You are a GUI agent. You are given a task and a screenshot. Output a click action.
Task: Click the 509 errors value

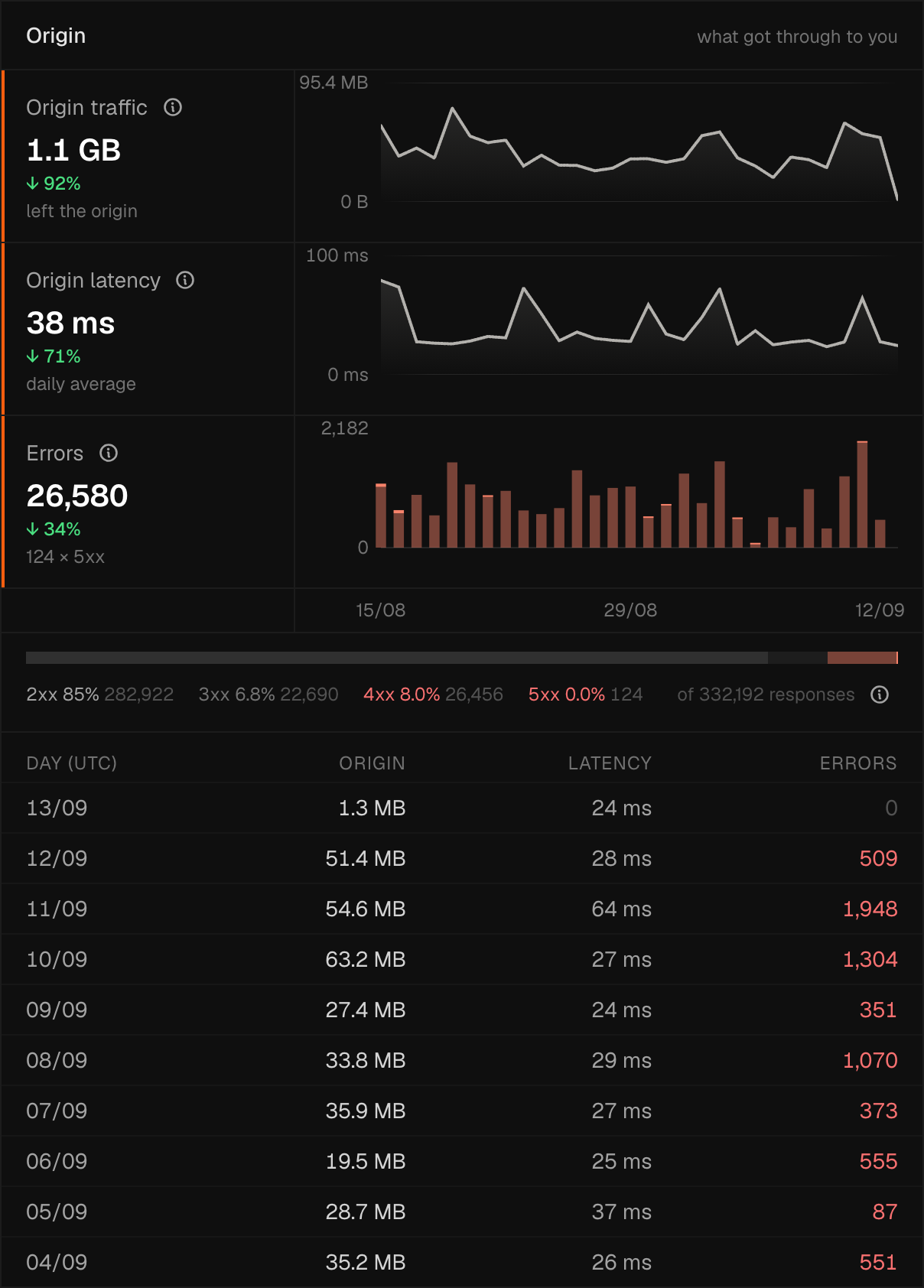(x=878, y=858)
